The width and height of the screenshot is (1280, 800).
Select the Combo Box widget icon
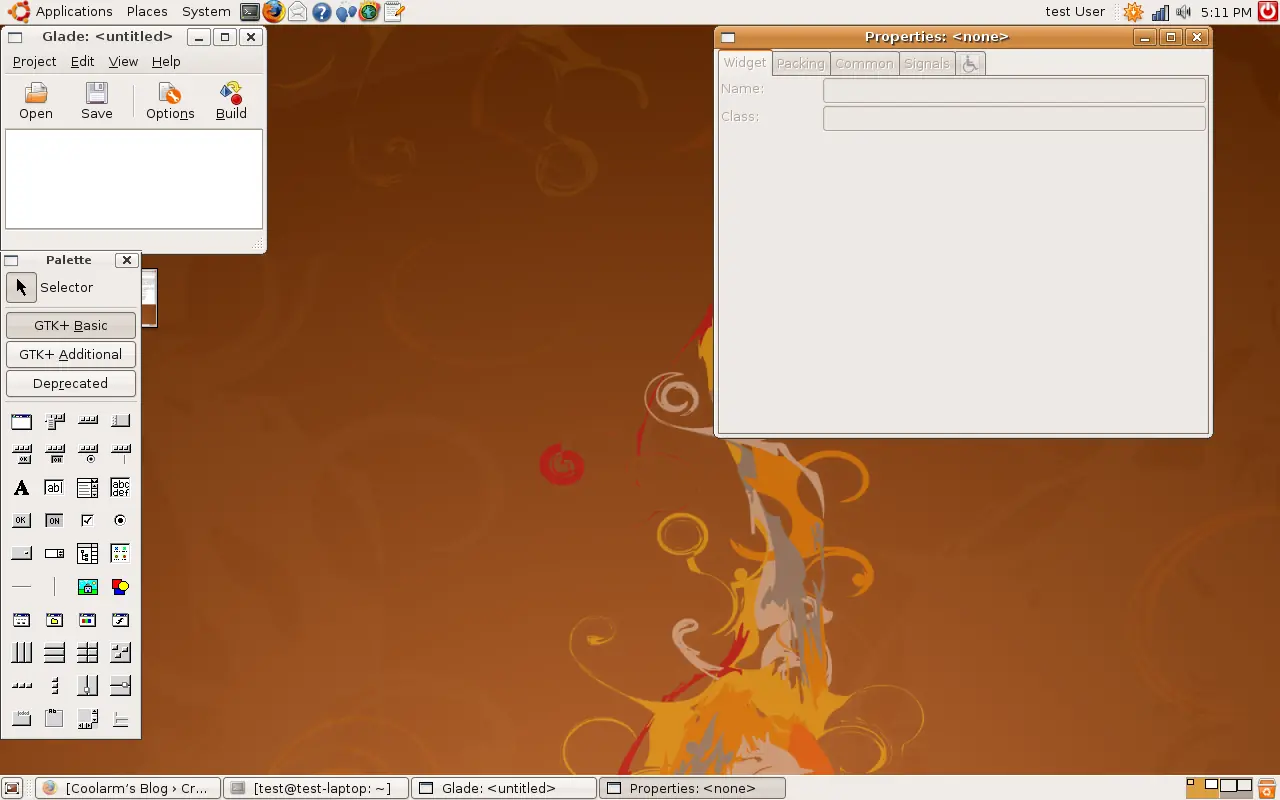(x=21, y=553)
